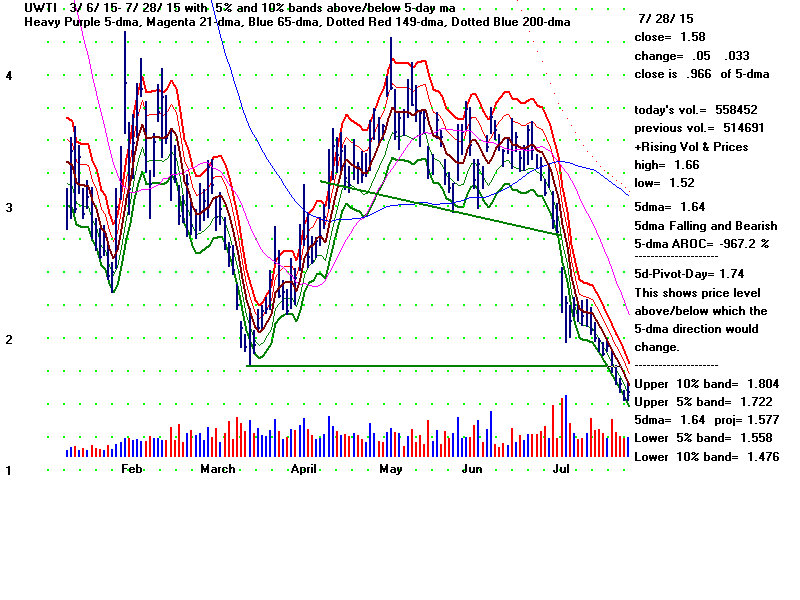Click the 7/28/15 date above the stats panel
Image resolution: width=800 pixels, height=600 pixels.
point(664,20)
